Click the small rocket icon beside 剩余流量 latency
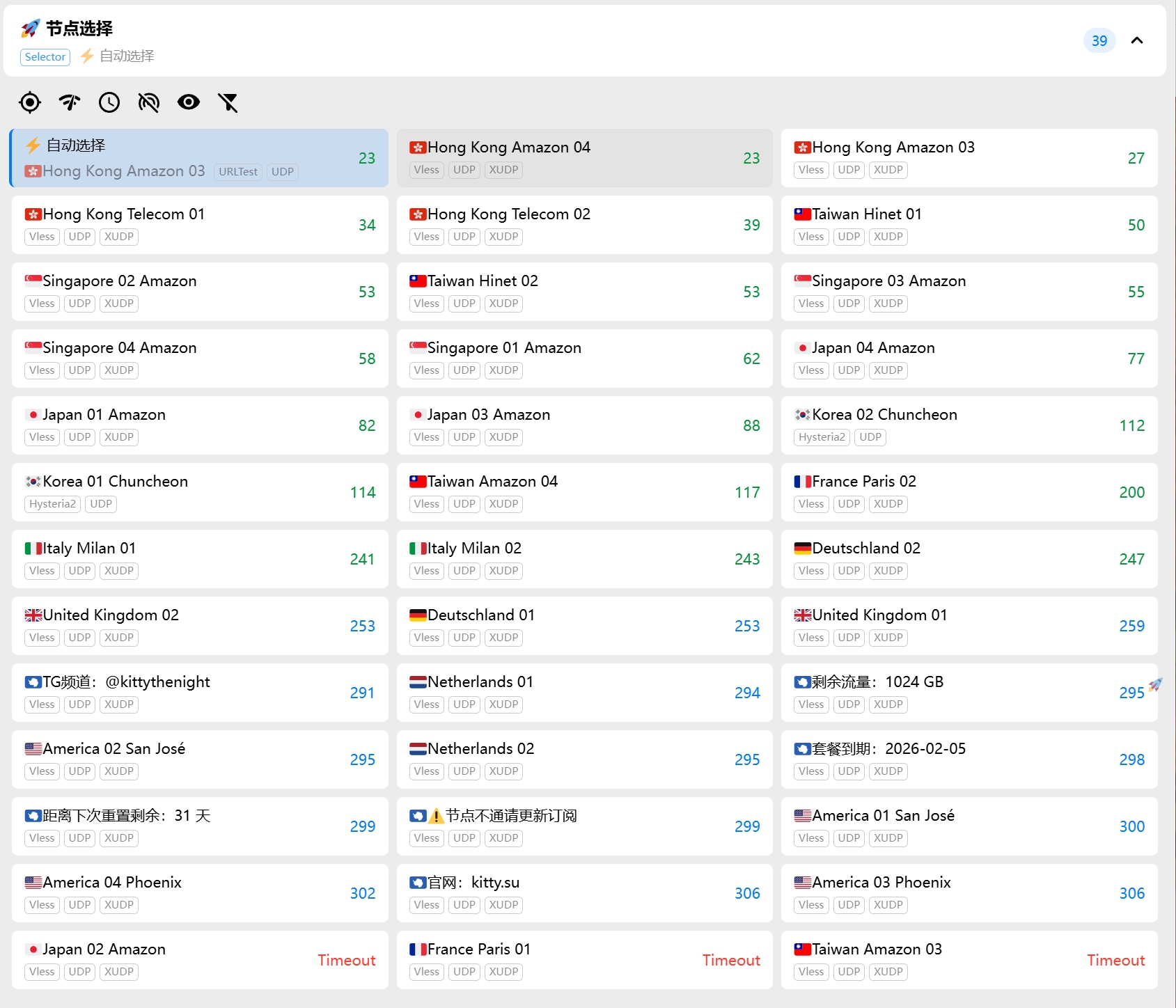 [x=1156, y=684]
